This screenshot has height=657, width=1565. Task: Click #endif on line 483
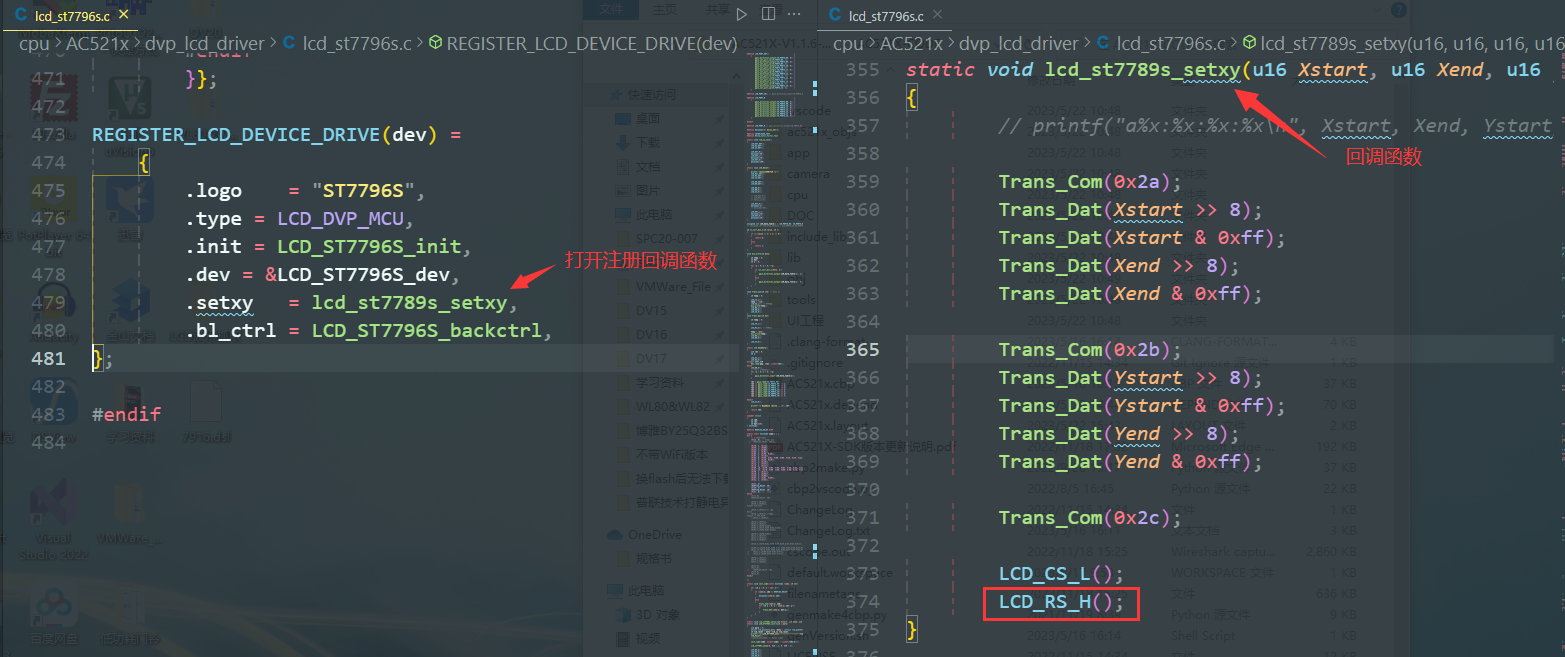[x=126, y=414]
